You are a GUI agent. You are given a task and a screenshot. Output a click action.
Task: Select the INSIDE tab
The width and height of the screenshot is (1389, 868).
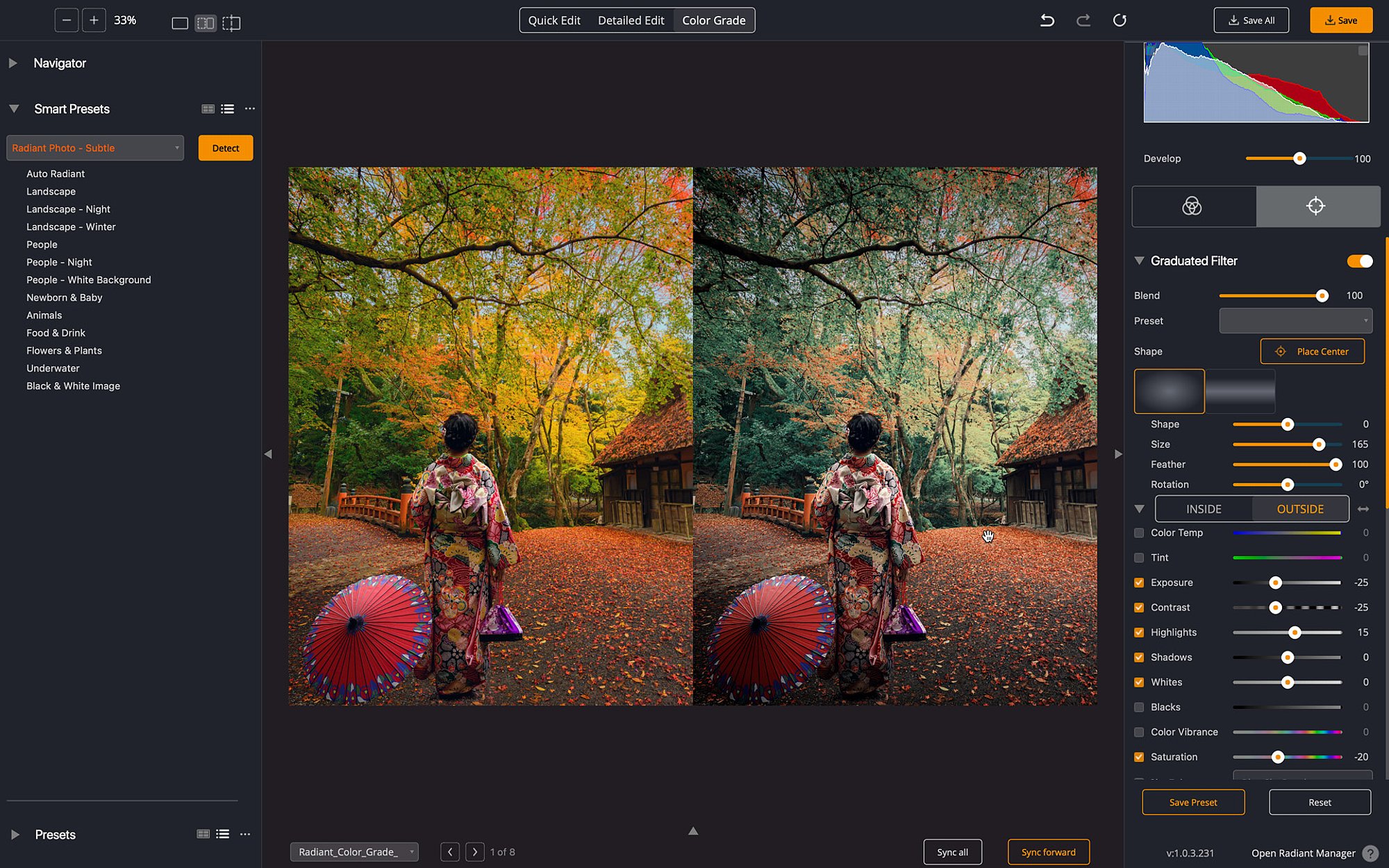pos(1204,509)
